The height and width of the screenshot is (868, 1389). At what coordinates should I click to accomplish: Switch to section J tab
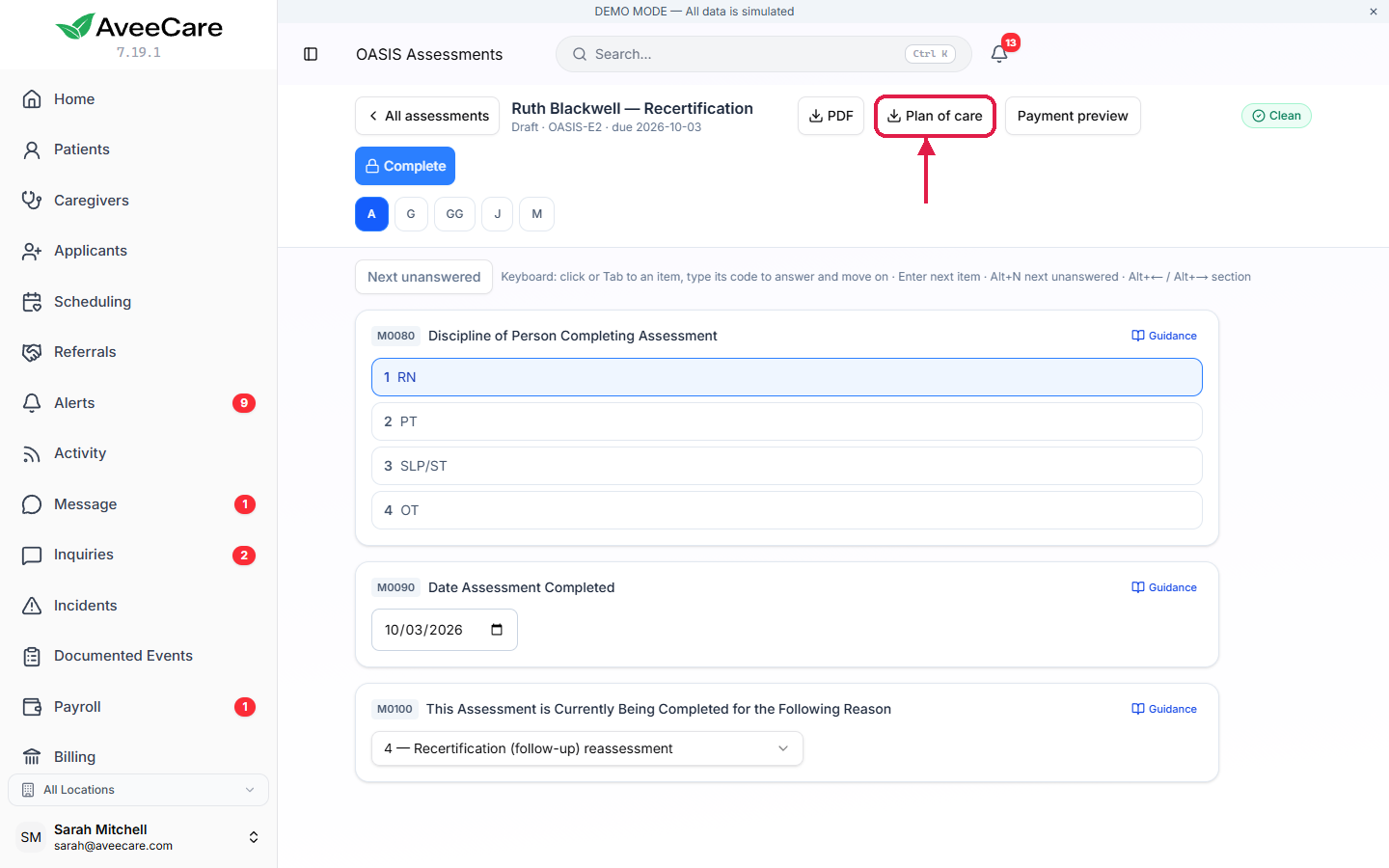(498, 214)
